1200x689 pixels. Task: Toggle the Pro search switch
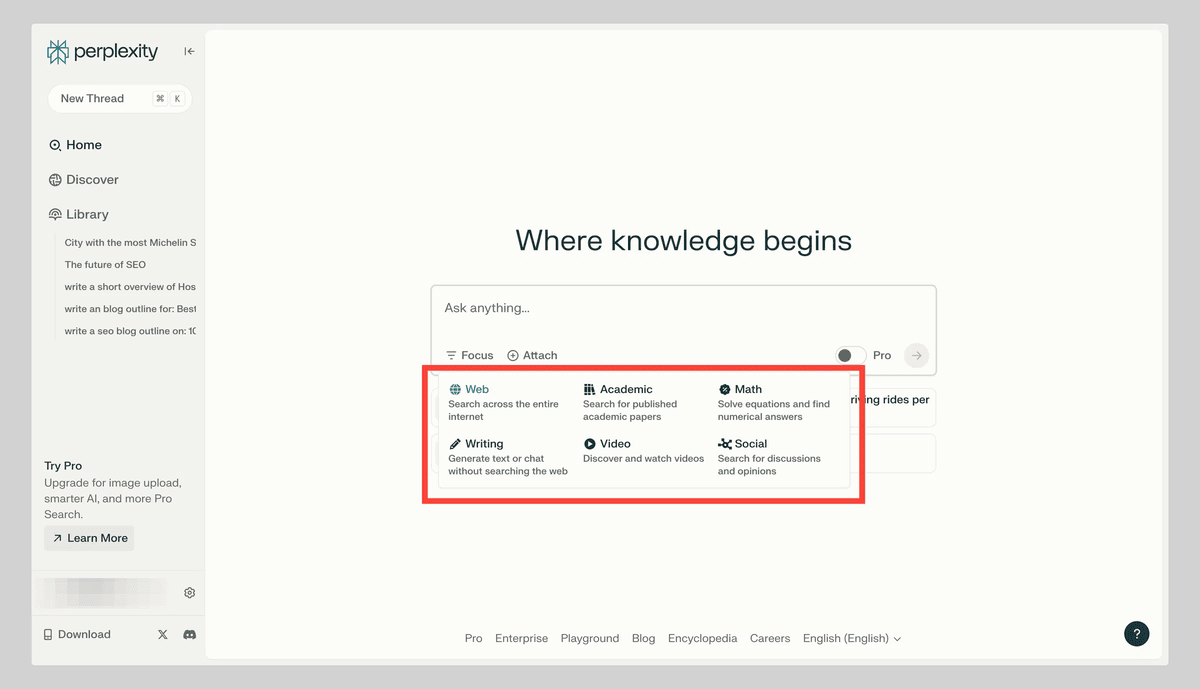pyautogui.click(x=850, y=355)
